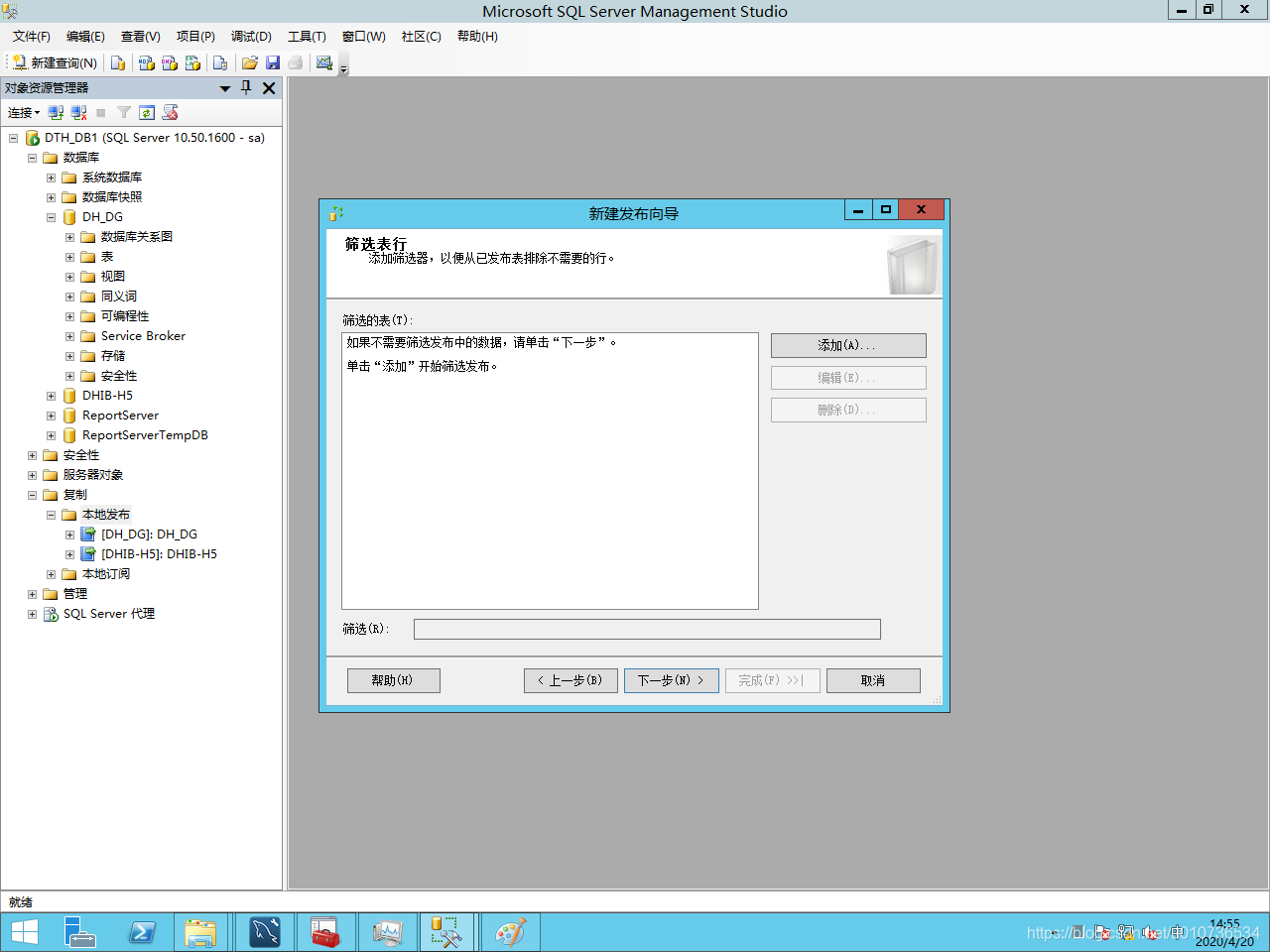
Task: Toggle the auto-hide pin of Object Explorer
Action: (x=247, y=88)
